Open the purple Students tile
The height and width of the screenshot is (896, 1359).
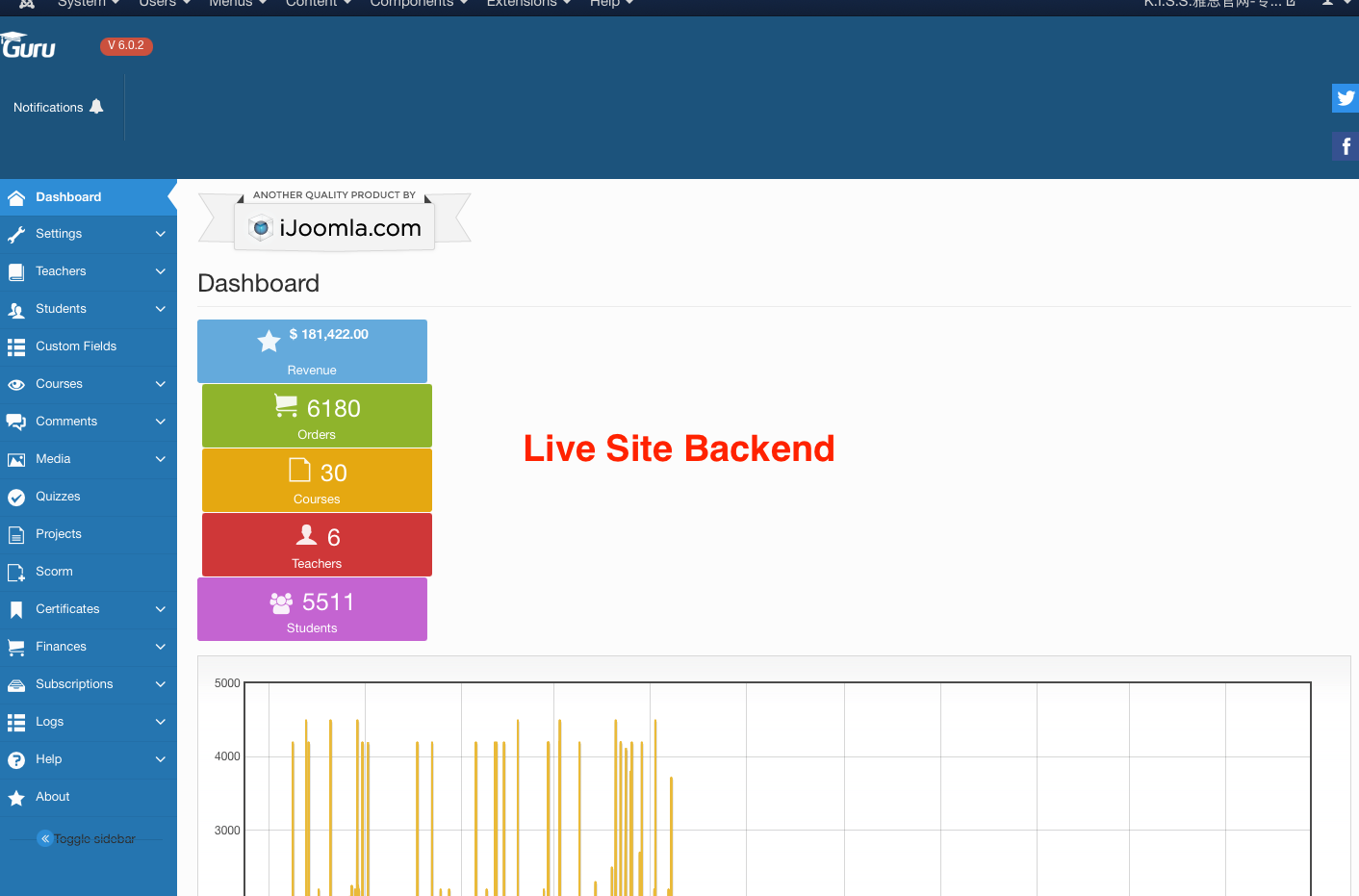[x=312, y=609]
